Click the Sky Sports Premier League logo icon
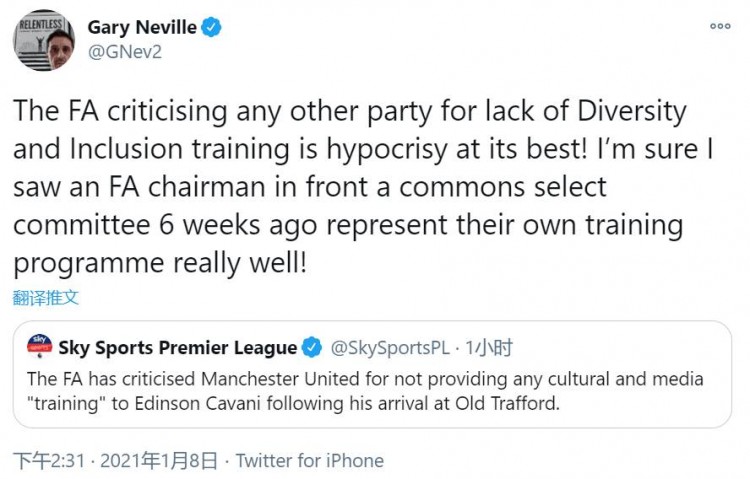 tap(40, 346)
